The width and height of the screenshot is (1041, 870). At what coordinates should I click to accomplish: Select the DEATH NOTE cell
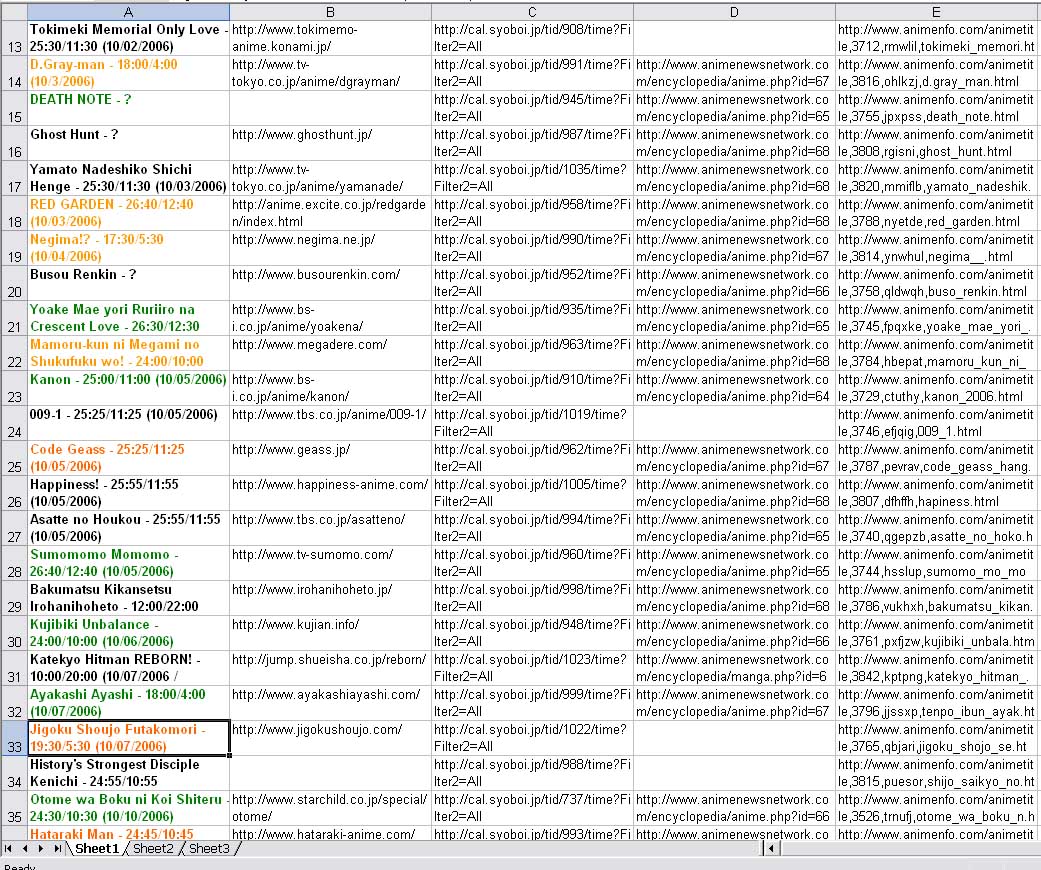click(x=128, y=108)
